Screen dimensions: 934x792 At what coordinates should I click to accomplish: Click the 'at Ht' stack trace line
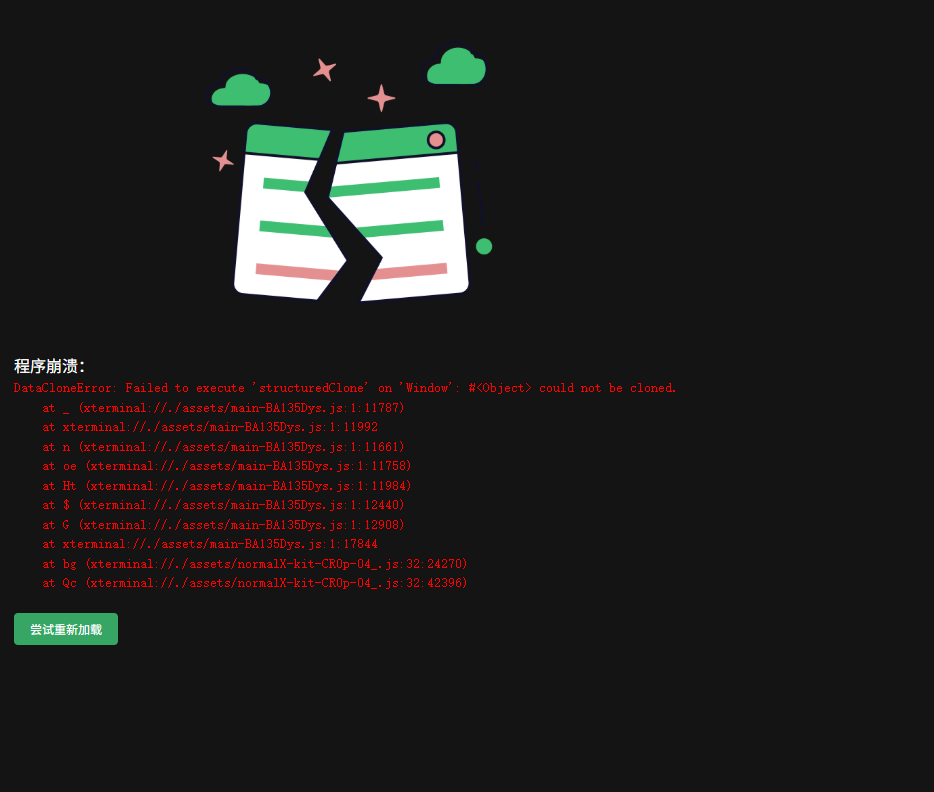(x=227, y=486)
